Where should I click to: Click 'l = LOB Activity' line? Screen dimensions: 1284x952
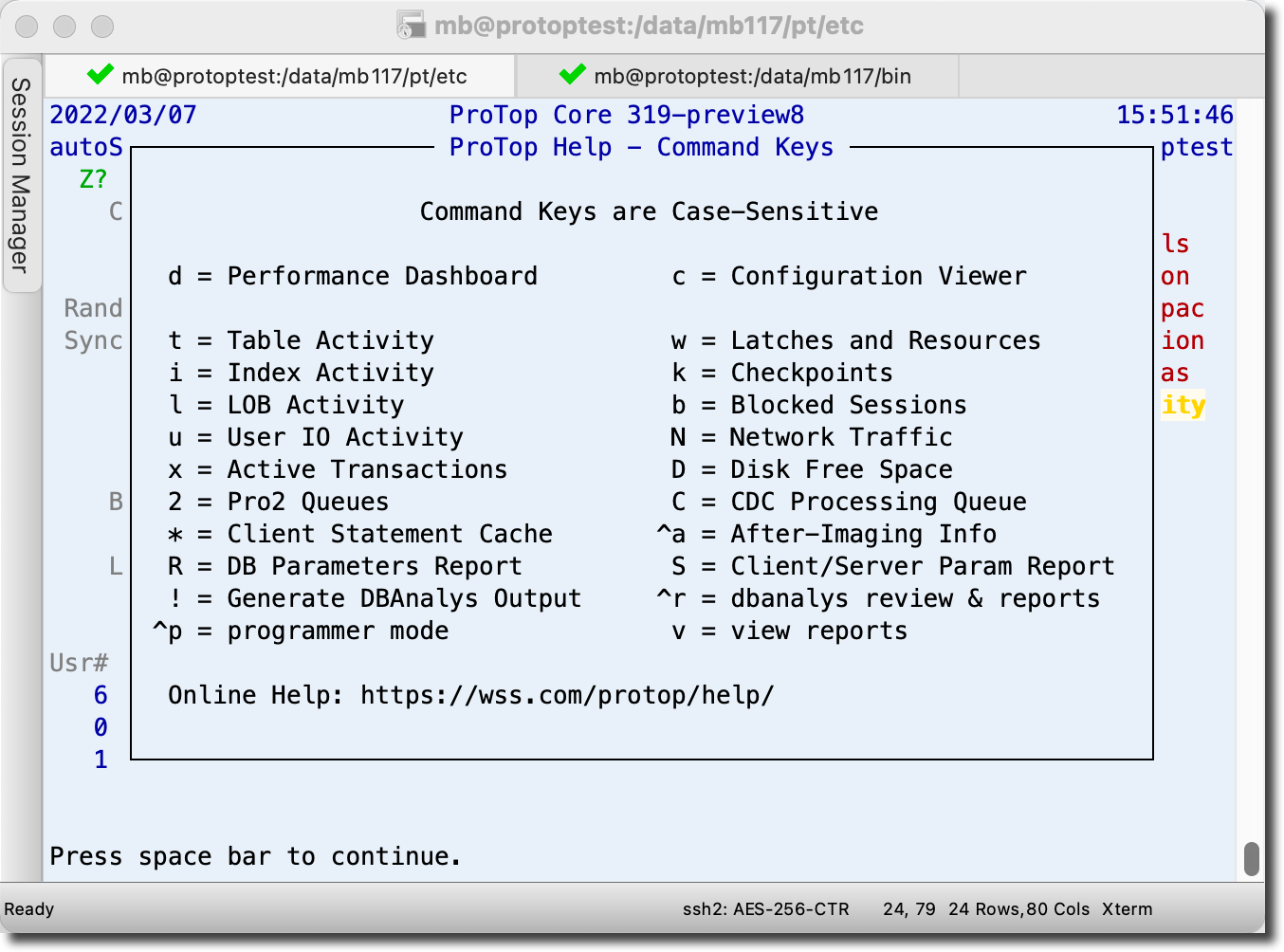tap(286, 406)
